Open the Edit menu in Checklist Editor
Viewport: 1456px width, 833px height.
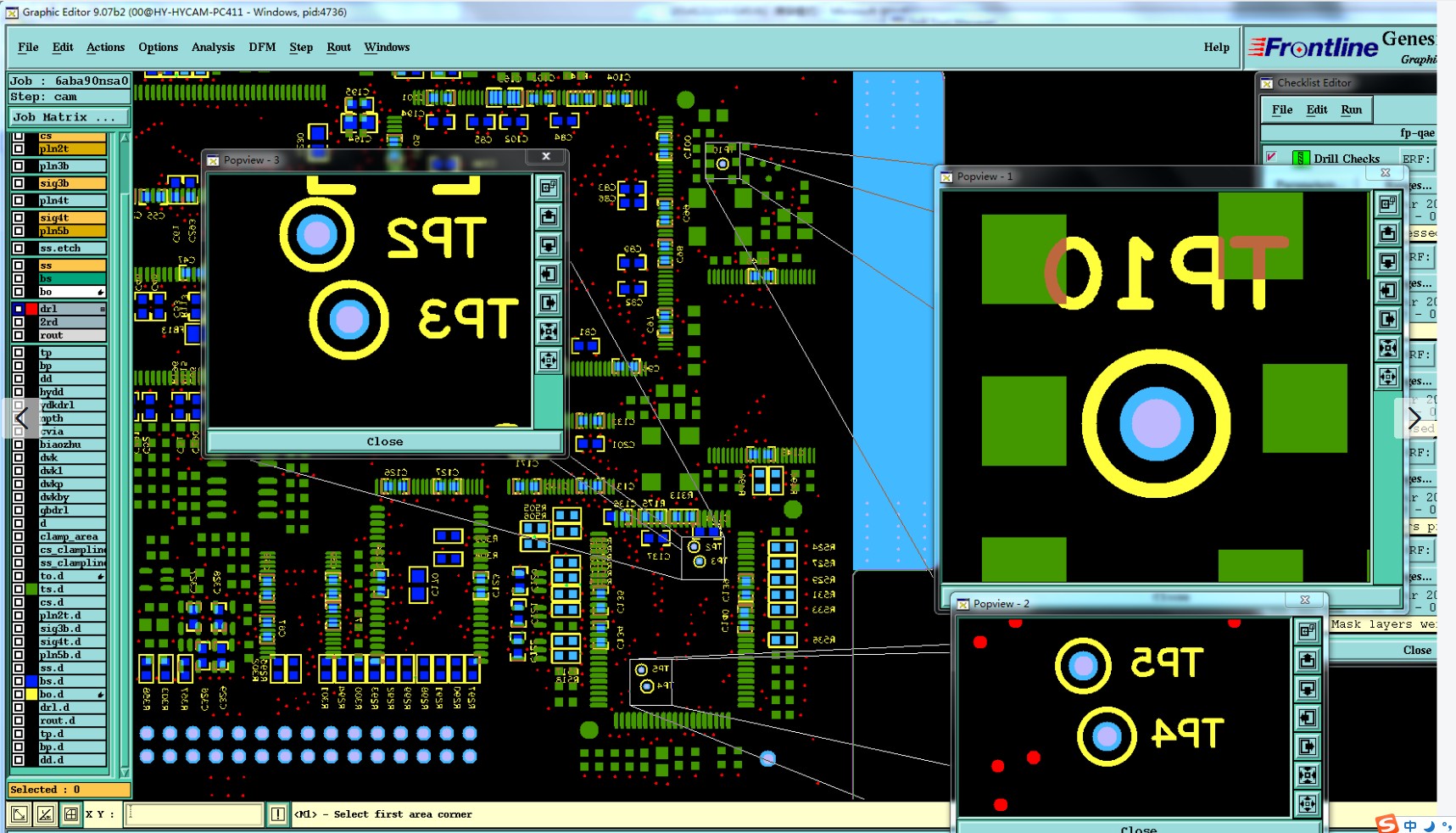1317,110
